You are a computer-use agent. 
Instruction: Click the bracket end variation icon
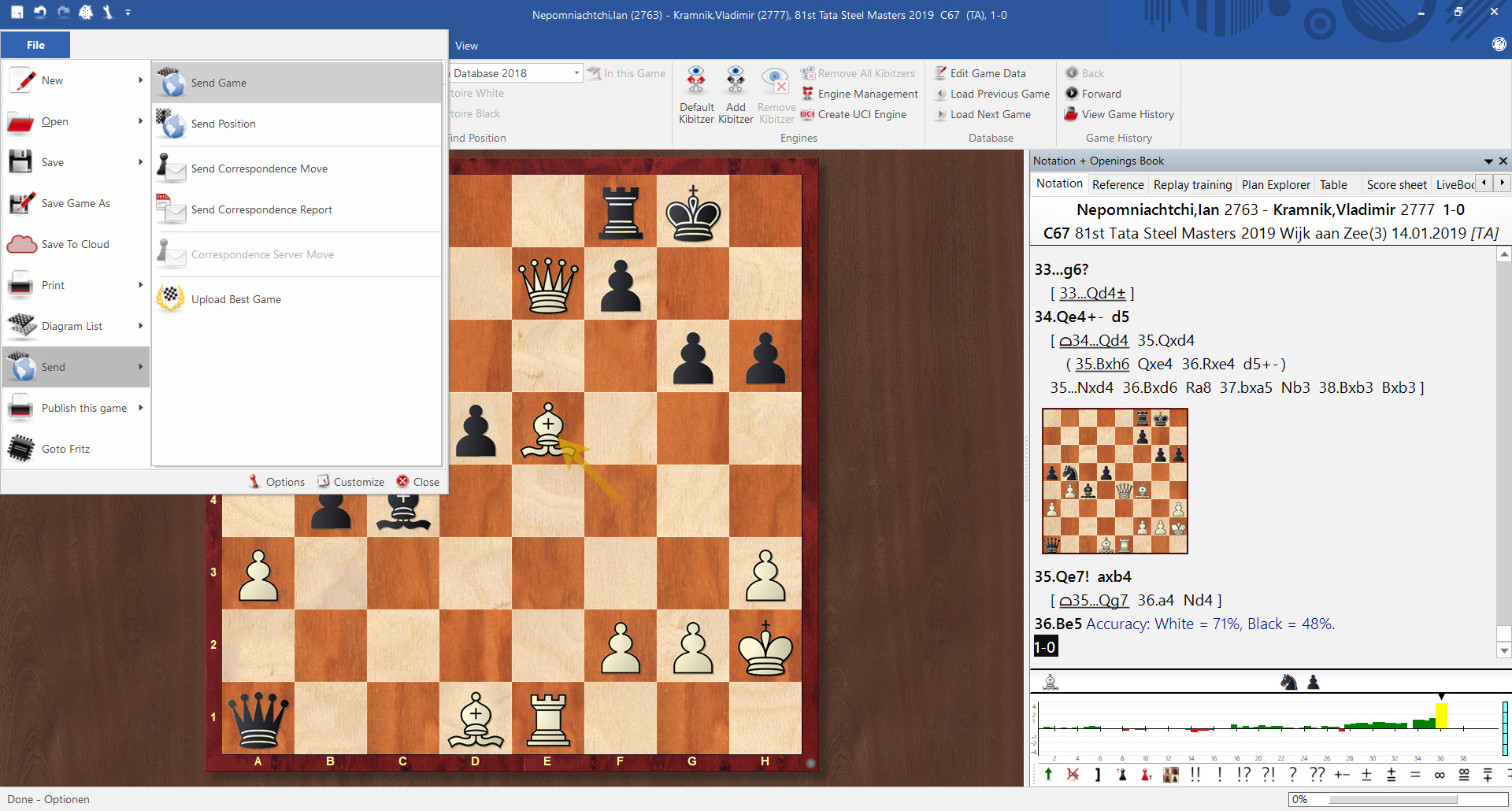[1097, 774]
